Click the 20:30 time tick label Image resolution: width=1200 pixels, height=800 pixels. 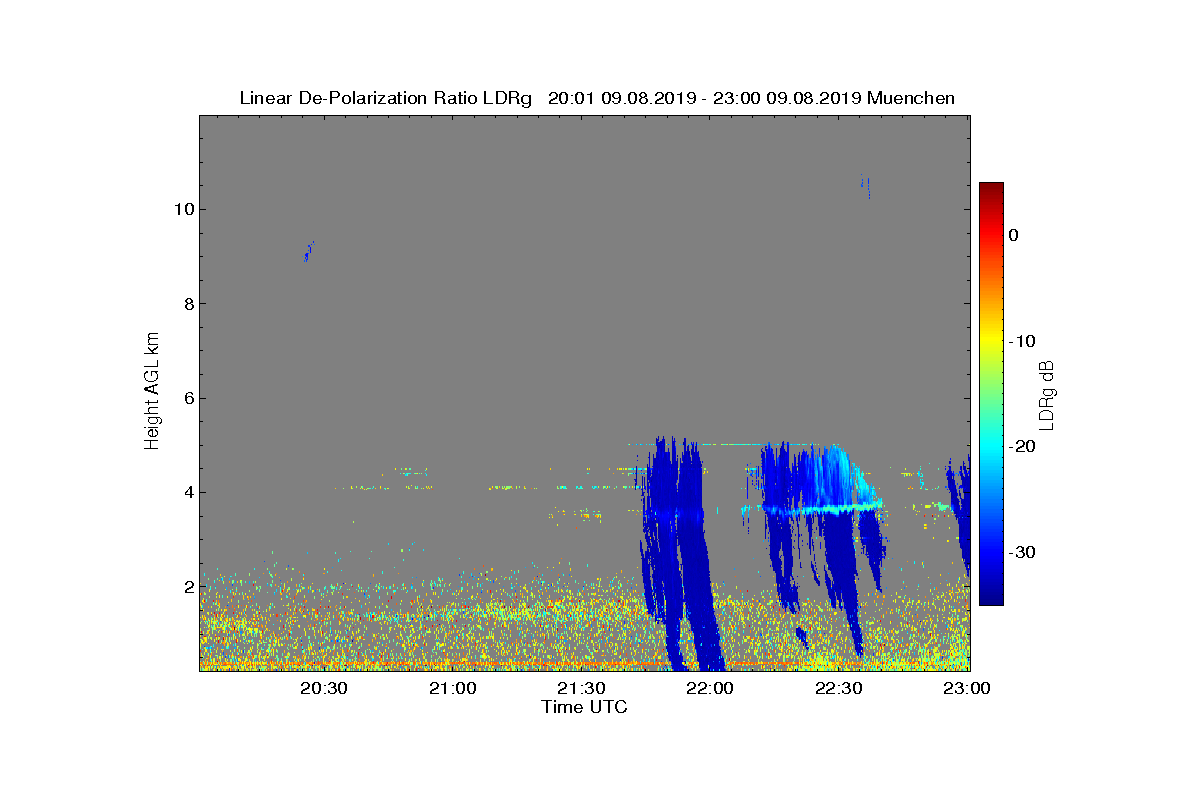pyautogui.click(x=324, y=689)
